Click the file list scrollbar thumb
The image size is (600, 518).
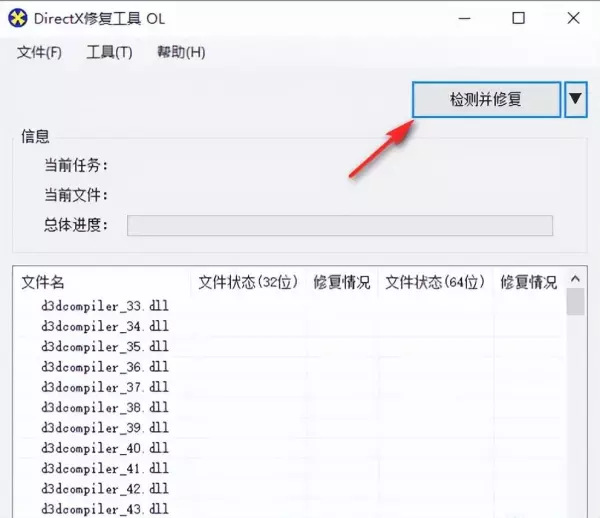coord(575,301)
